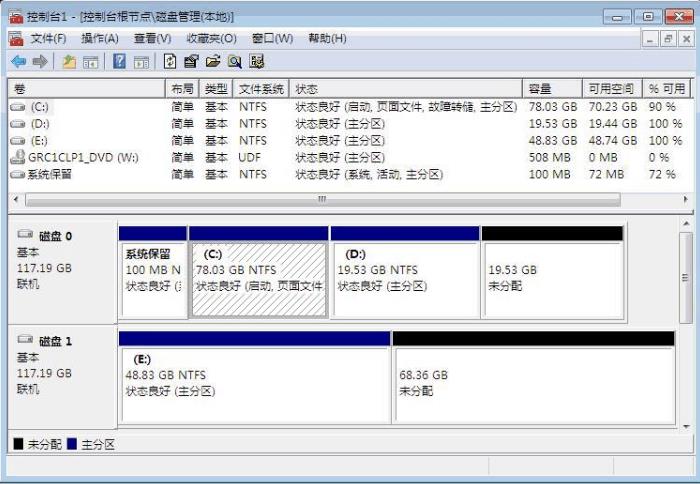Select the (D:) drive icon in volume list
The width and height of the screenshot is (700, 484).
click(18, 124)
